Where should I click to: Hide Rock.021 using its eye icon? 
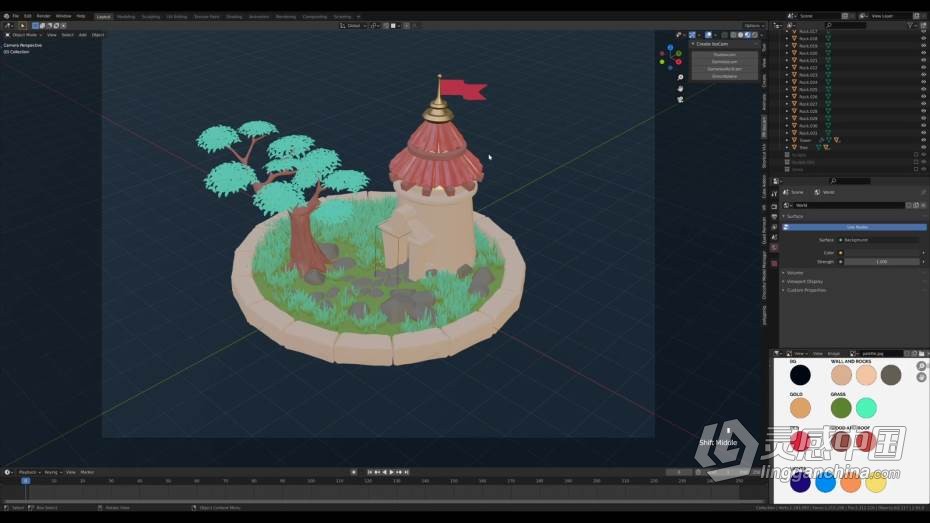(x=923, y=60)
